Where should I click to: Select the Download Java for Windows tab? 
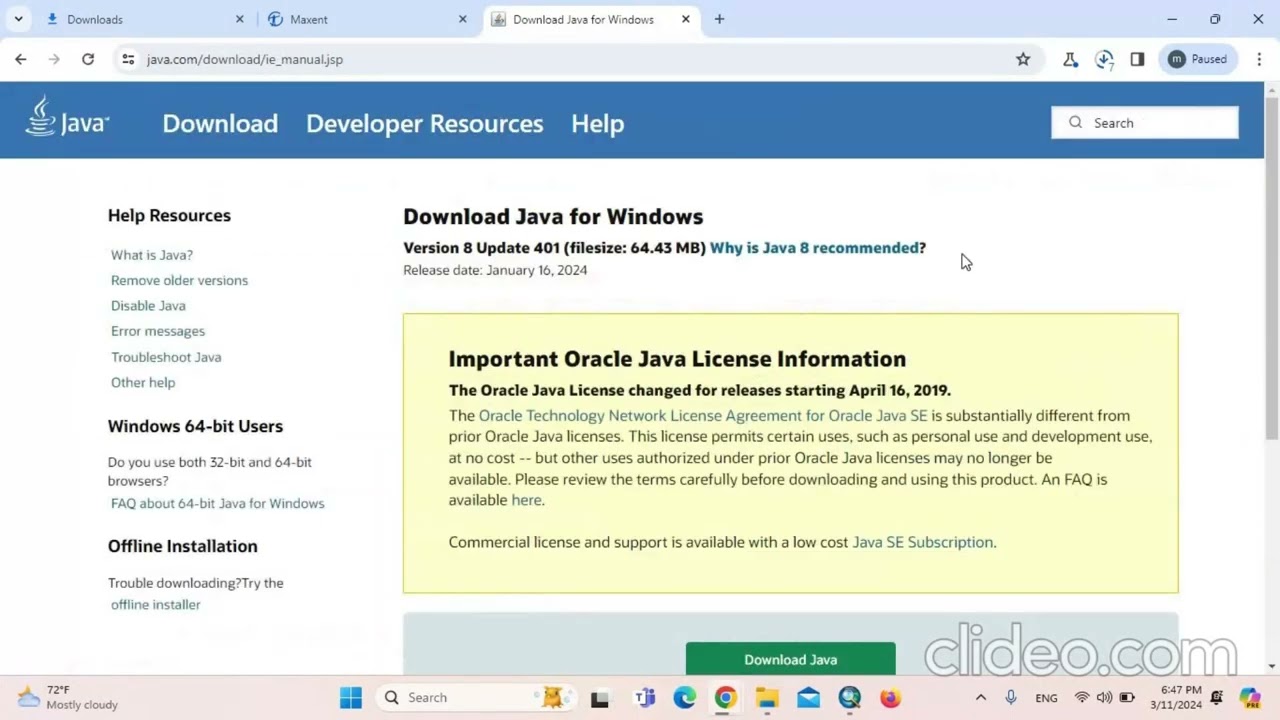click(592, 19)
